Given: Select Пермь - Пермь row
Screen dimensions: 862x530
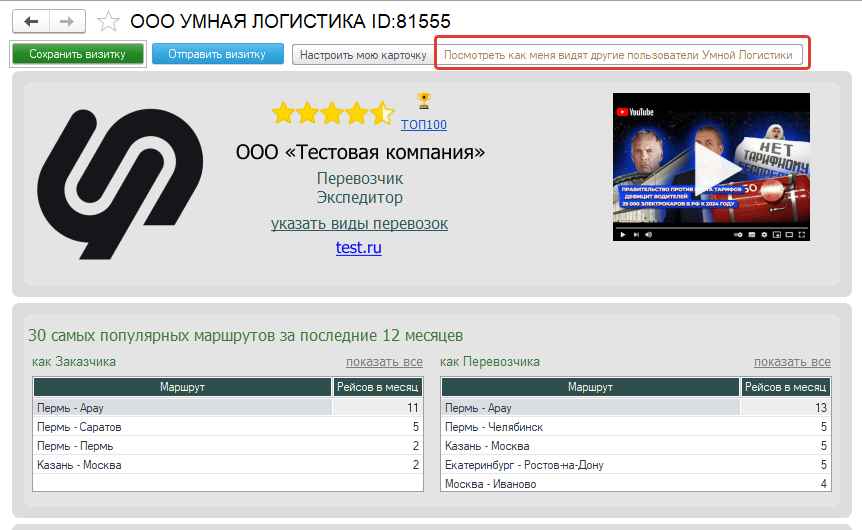Looking at the screenshot, I should (x=228, y=446).
